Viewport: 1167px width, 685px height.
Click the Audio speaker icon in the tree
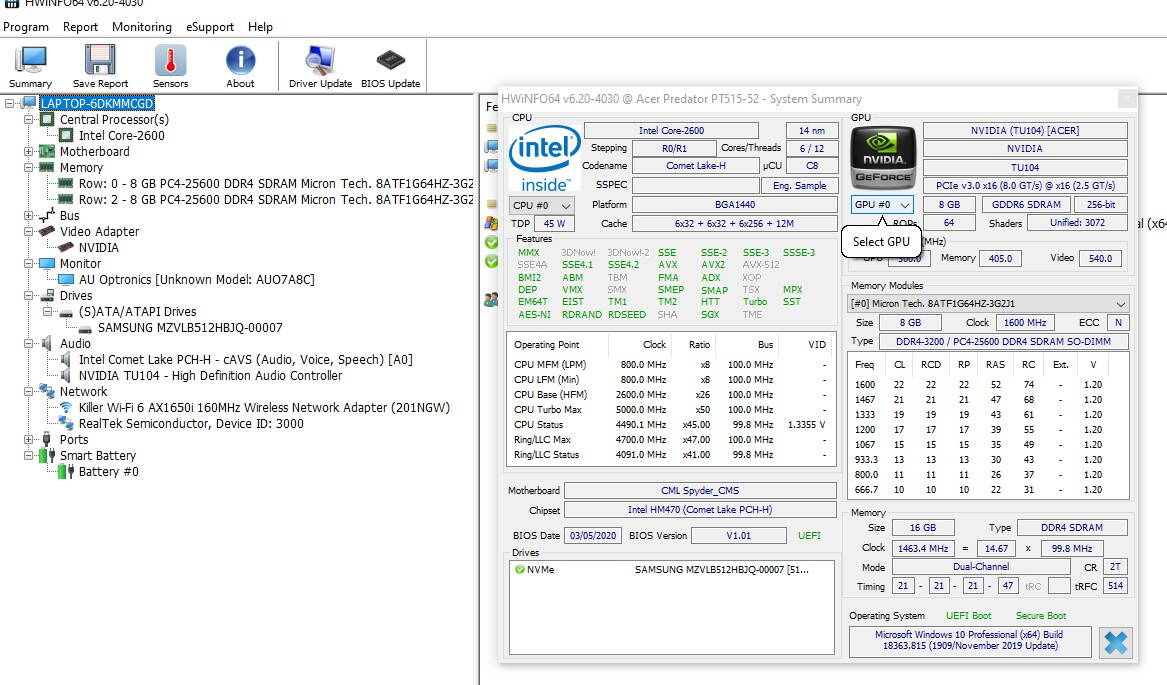coord(48,343)
